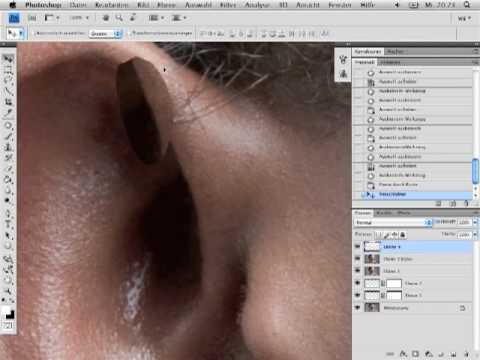The width and height of the screenshot is (480, 360).
Task: Open lower collapsed dock panel icon
Action: pyautogui.click(x=343, y=74)
